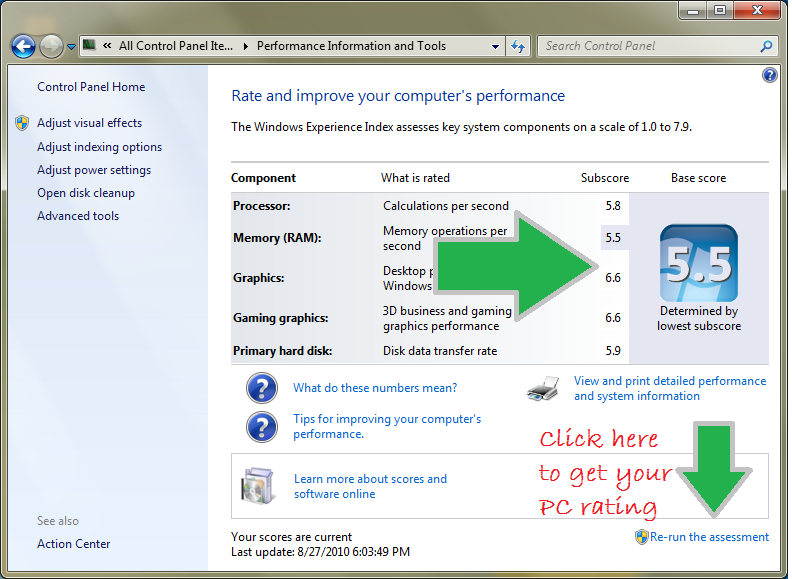Open Tips for improving your computer's performance

click(387, 426)
